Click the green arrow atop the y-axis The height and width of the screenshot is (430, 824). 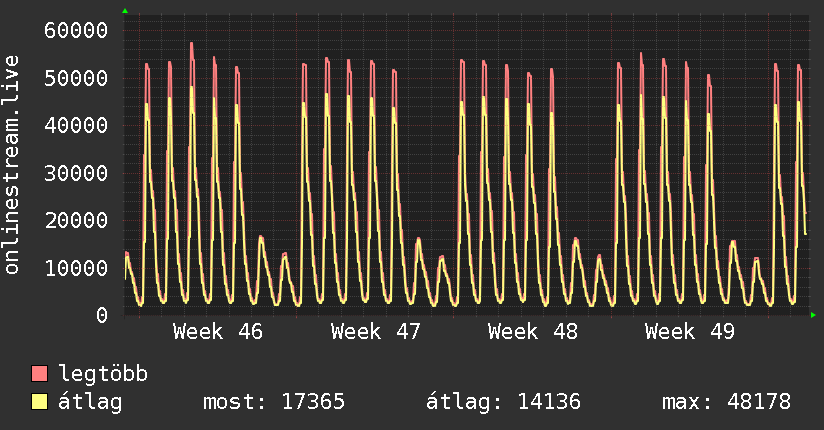[125, 11]
